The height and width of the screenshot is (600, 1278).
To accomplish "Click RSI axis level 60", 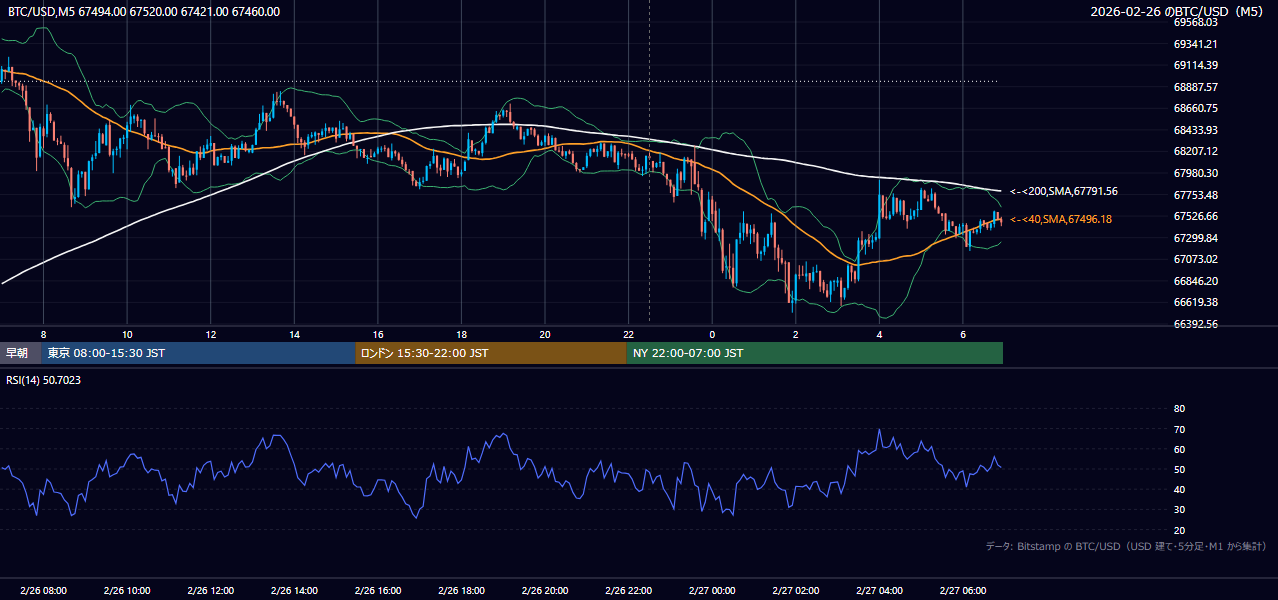I will 1179,449.
